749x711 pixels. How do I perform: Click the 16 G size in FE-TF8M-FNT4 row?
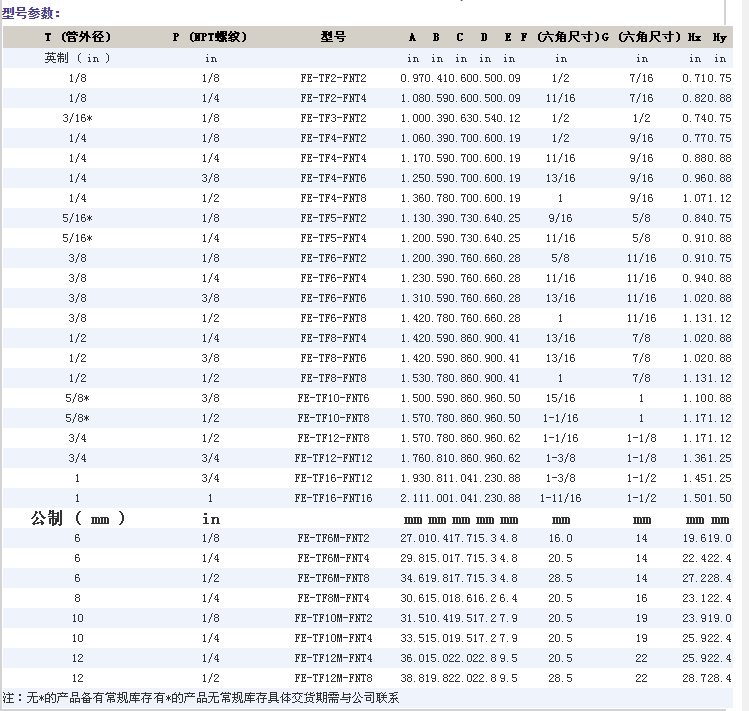click(x=642, y=599)
